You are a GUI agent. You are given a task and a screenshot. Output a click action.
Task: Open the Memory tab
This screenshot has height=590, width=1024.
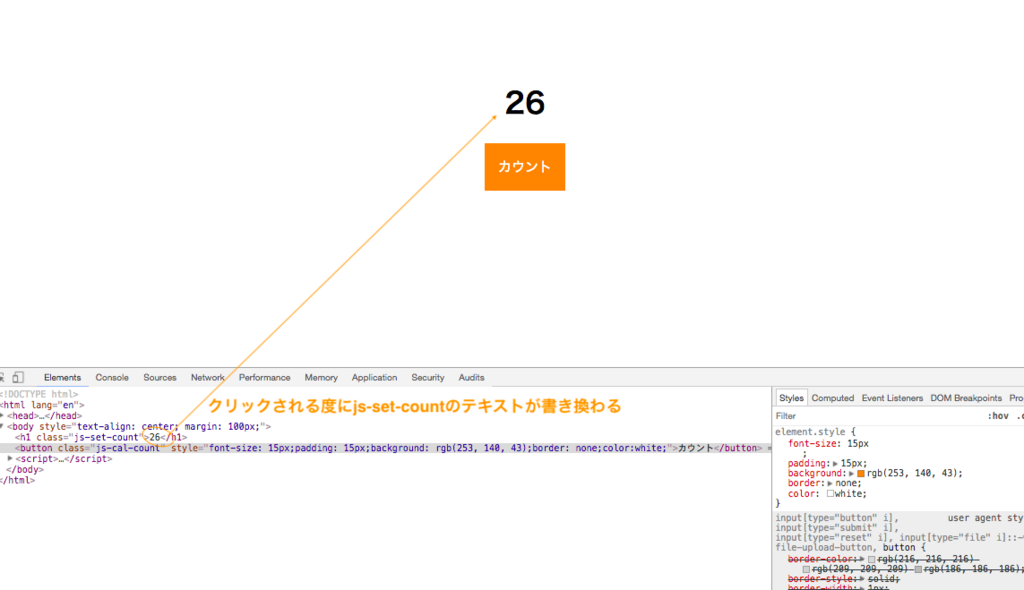pos(321,378)
